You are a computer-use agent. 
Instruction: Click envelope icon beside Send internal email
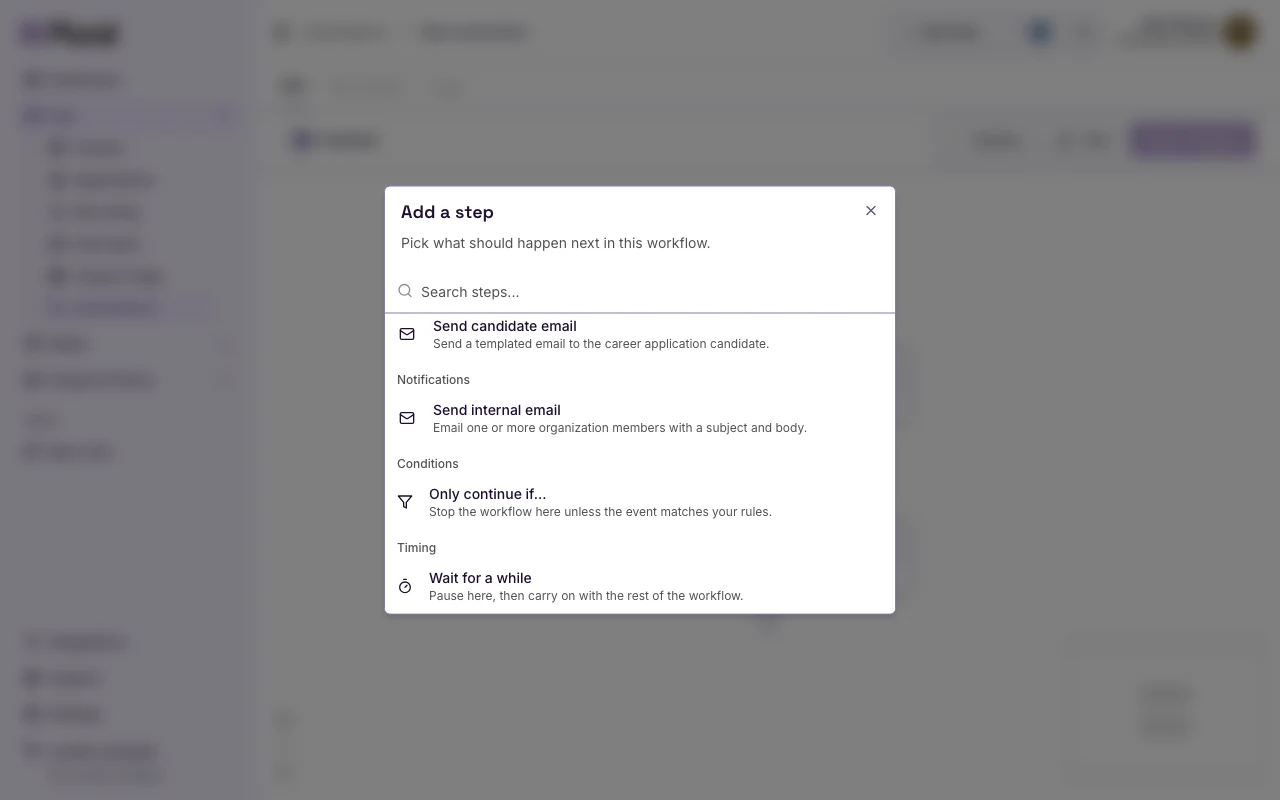click(407, 418)
